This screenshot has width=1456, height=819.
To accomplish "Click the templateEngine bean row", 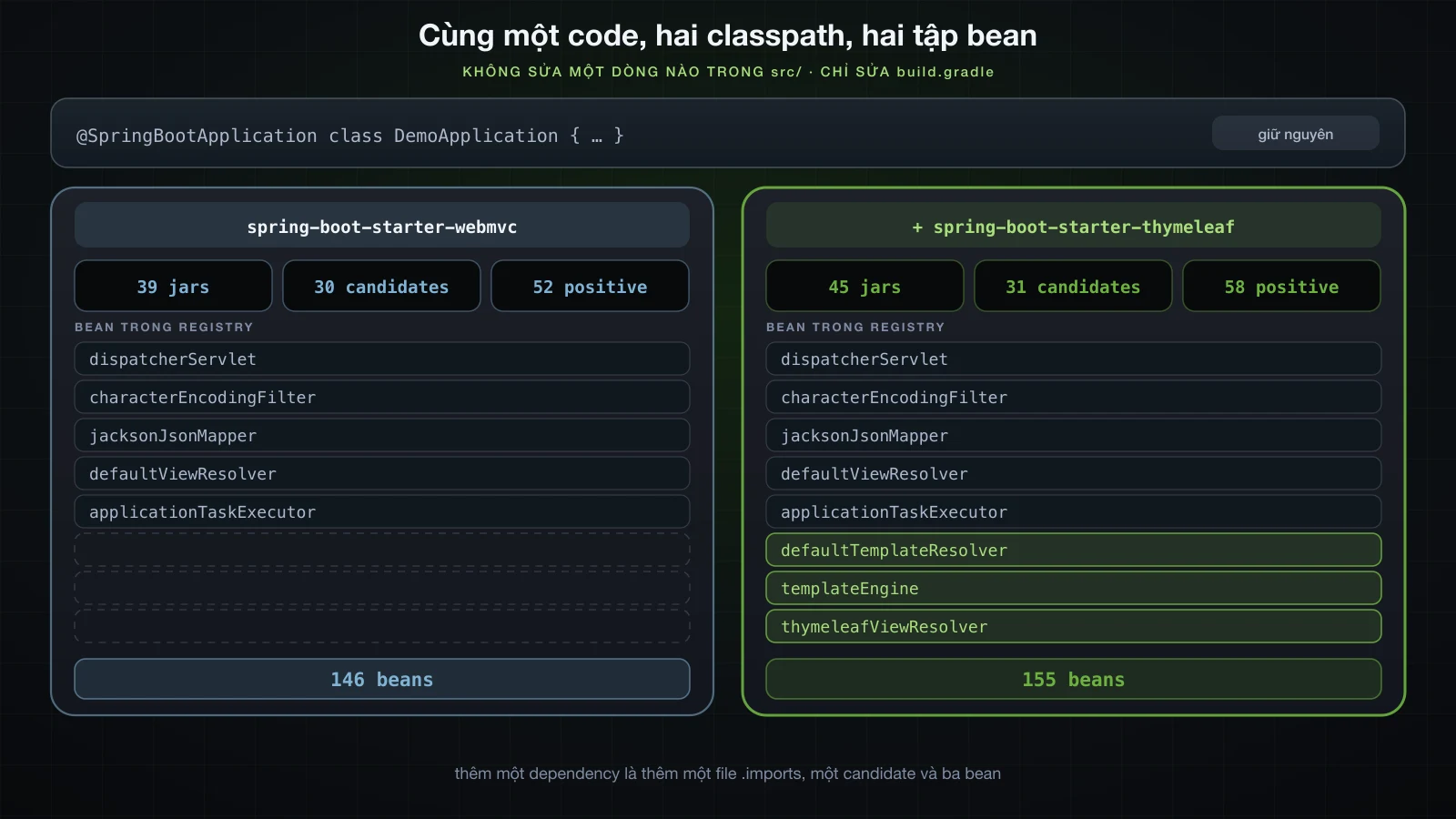I will click(1074, 588).
